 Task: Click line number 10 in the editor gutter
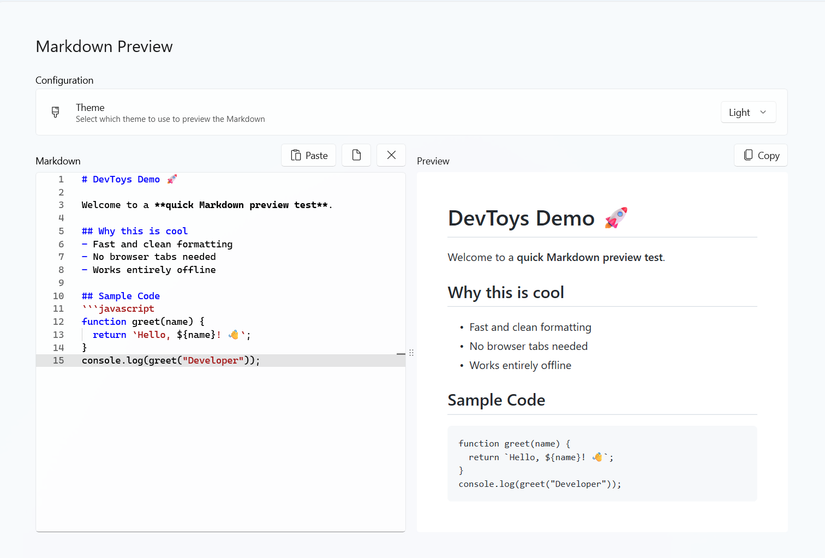pyautogui.click(x=58, y=296)
